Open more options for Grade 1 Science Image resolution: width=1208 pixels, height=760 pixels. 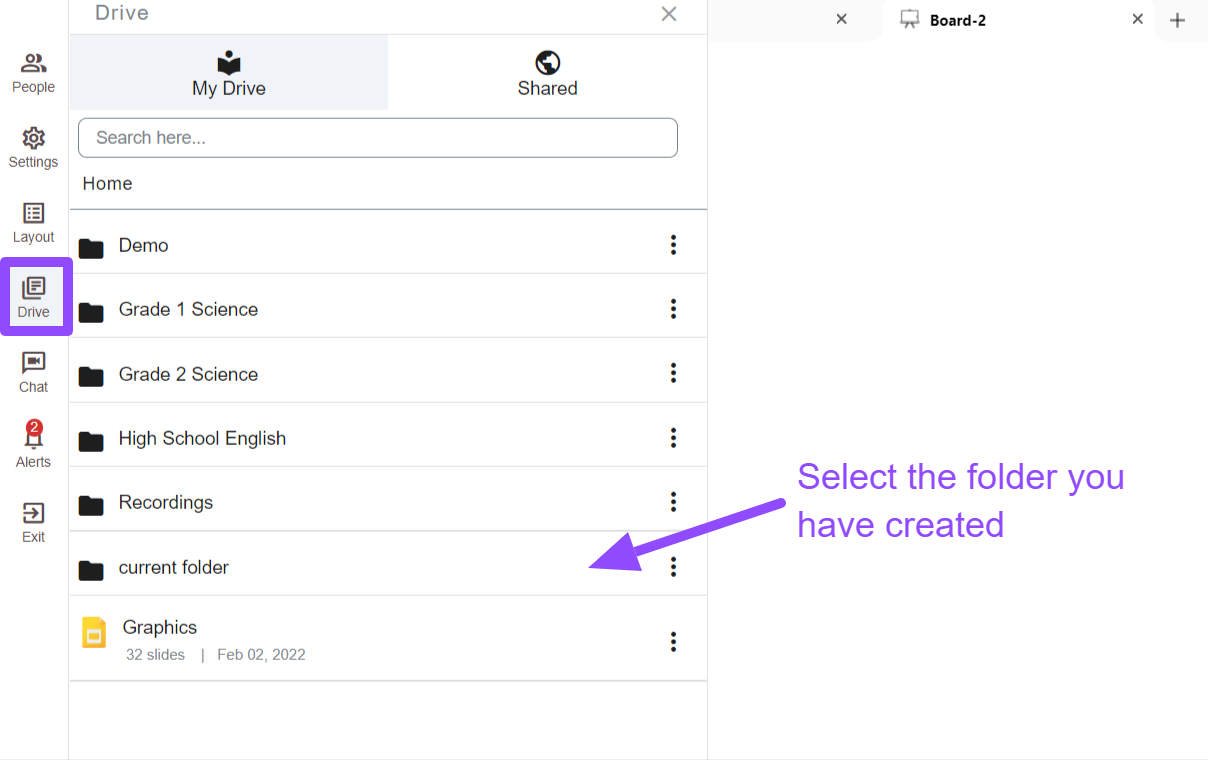tap(673, 309)
